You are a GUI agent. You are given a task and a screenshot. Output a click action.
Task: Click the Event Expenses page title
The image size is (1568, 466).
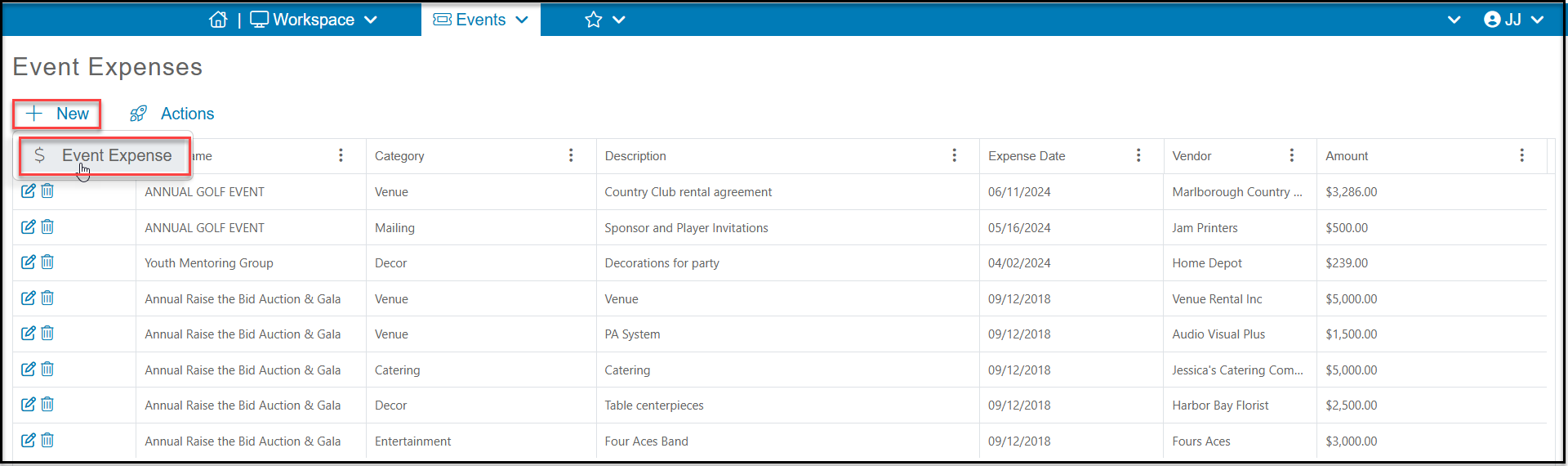108,67
